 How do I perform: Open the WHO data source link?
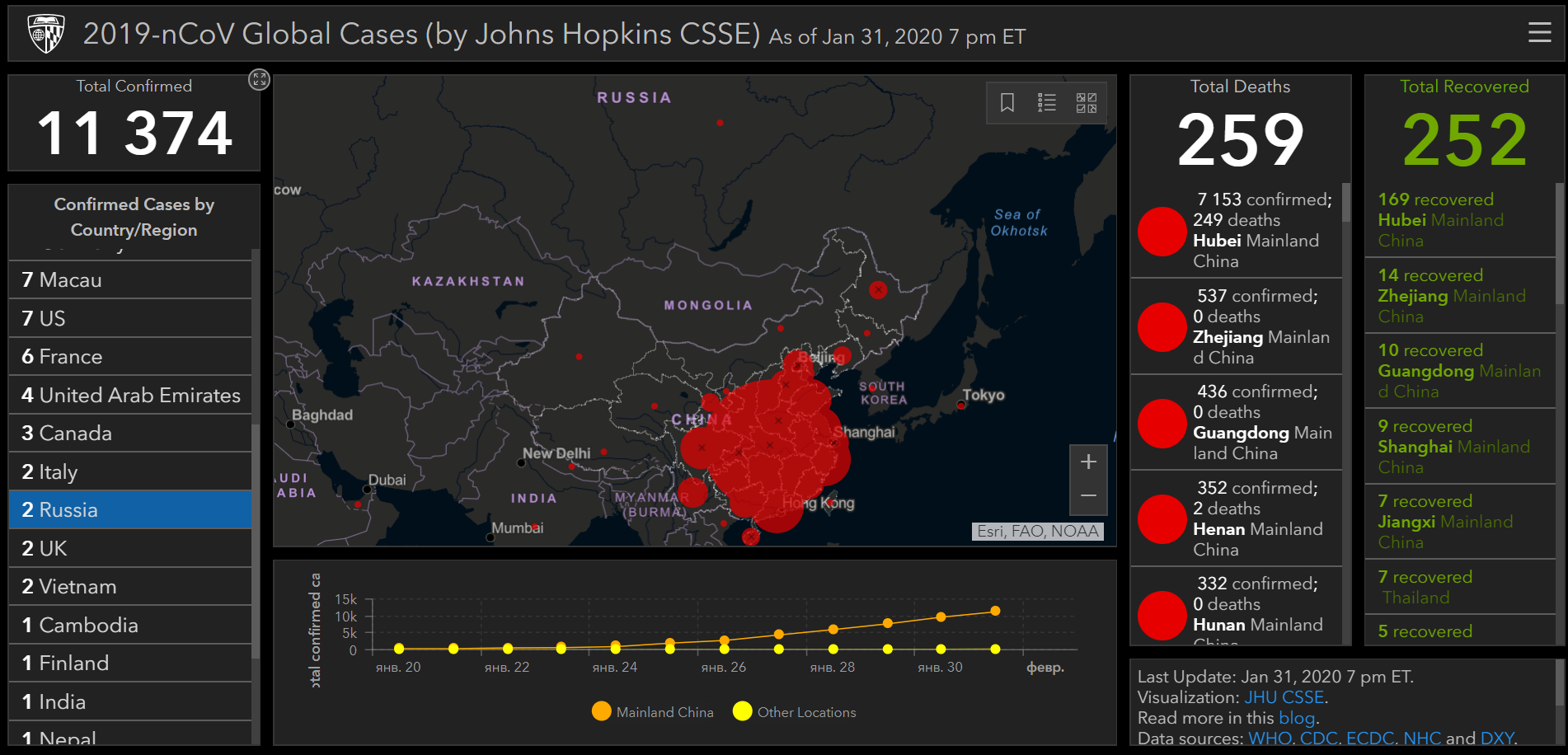tap(1270, 739)
